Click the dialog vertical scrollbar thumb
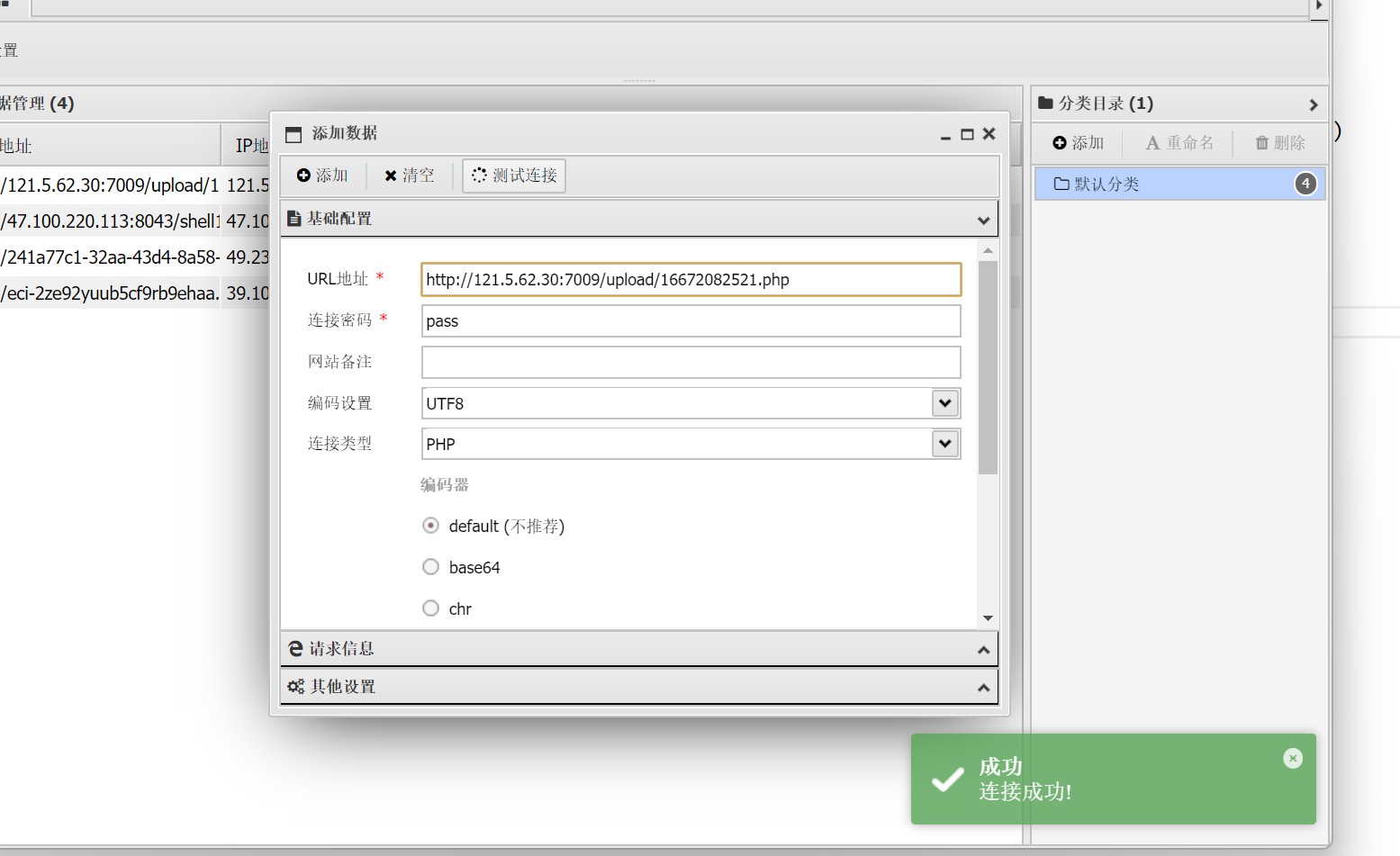Image resolution: width=1400 pixels, height=856 pixels. [988, 367]
